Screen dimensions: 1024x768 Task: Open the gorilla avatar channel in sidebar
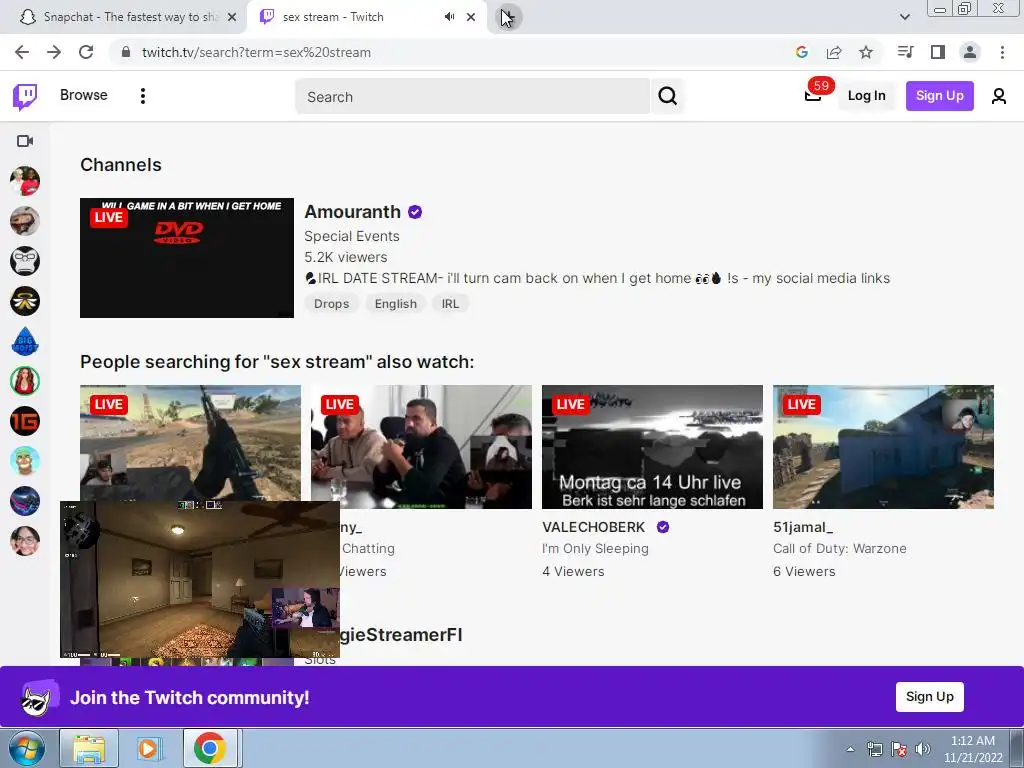tap(25, 261)
